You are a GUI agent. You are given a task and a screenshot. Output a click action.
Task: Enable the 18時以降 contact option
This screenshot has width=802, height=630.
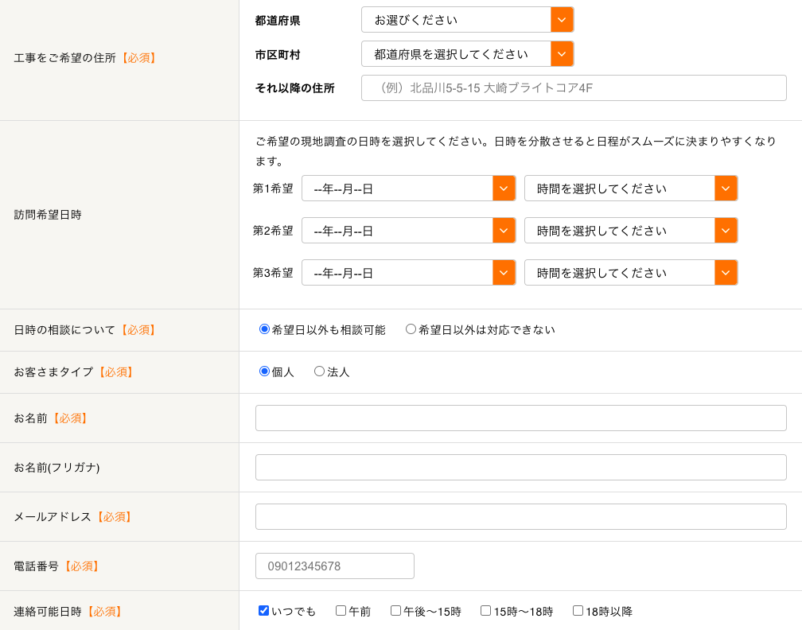point(576,611)
